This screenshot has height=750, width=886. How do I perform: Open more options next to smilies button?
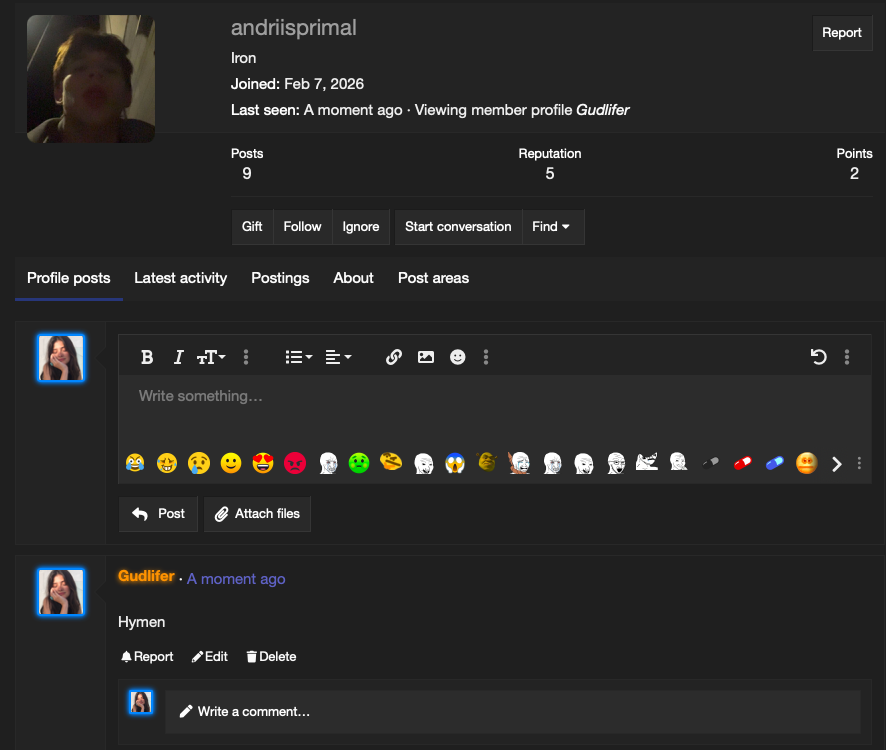pos(486,357)
